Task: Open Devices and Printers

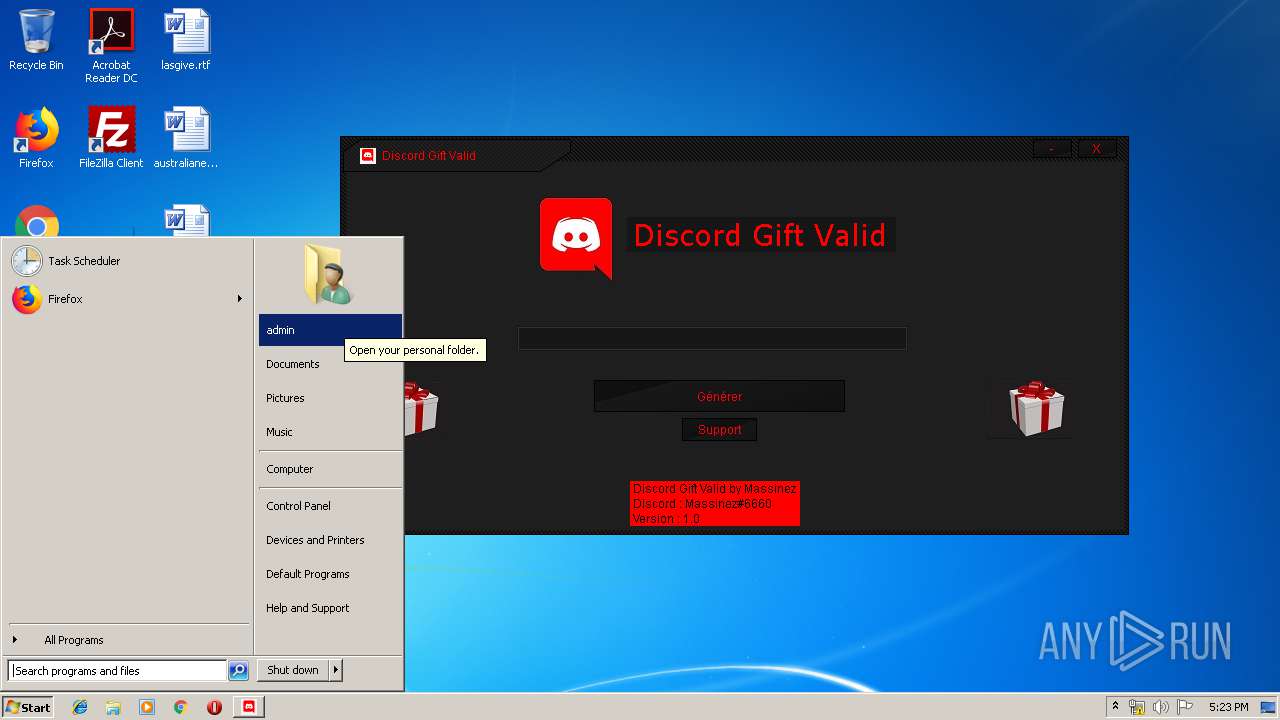Action: click(x=330, y=540)
